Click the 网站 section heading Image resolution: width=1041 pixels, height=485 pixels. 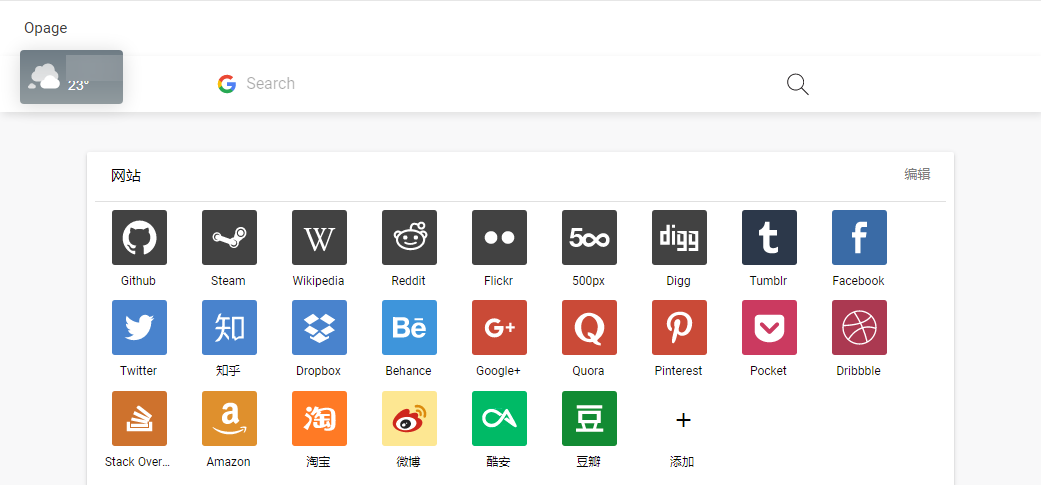(125, 176)
